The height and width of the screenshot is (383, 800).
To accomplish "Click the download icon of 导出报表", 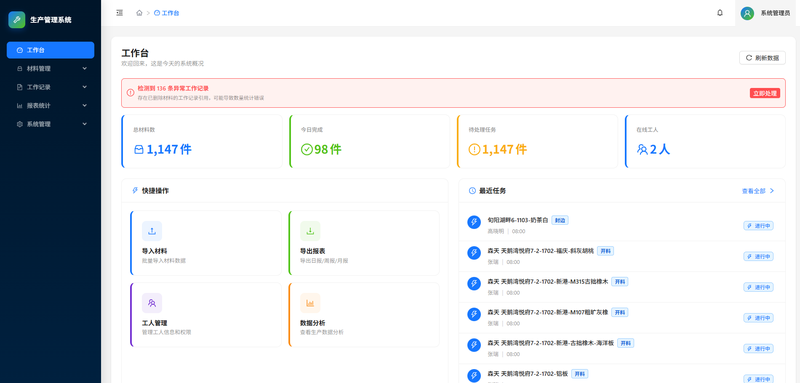I will pyautogui.click(x=310, y=231).
